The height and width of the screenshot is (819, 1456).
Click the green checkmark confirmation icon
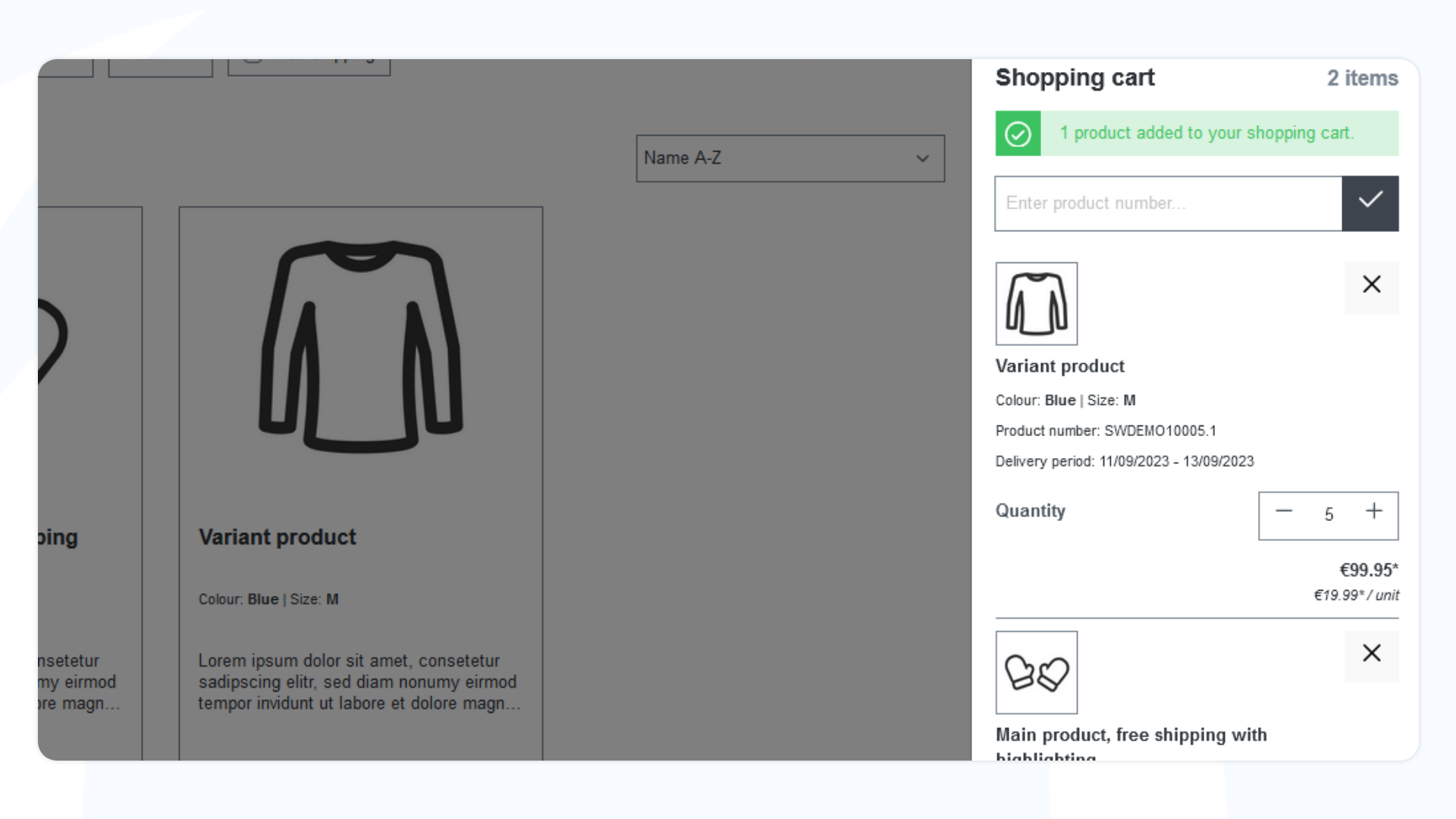[x=1018, y=133]
